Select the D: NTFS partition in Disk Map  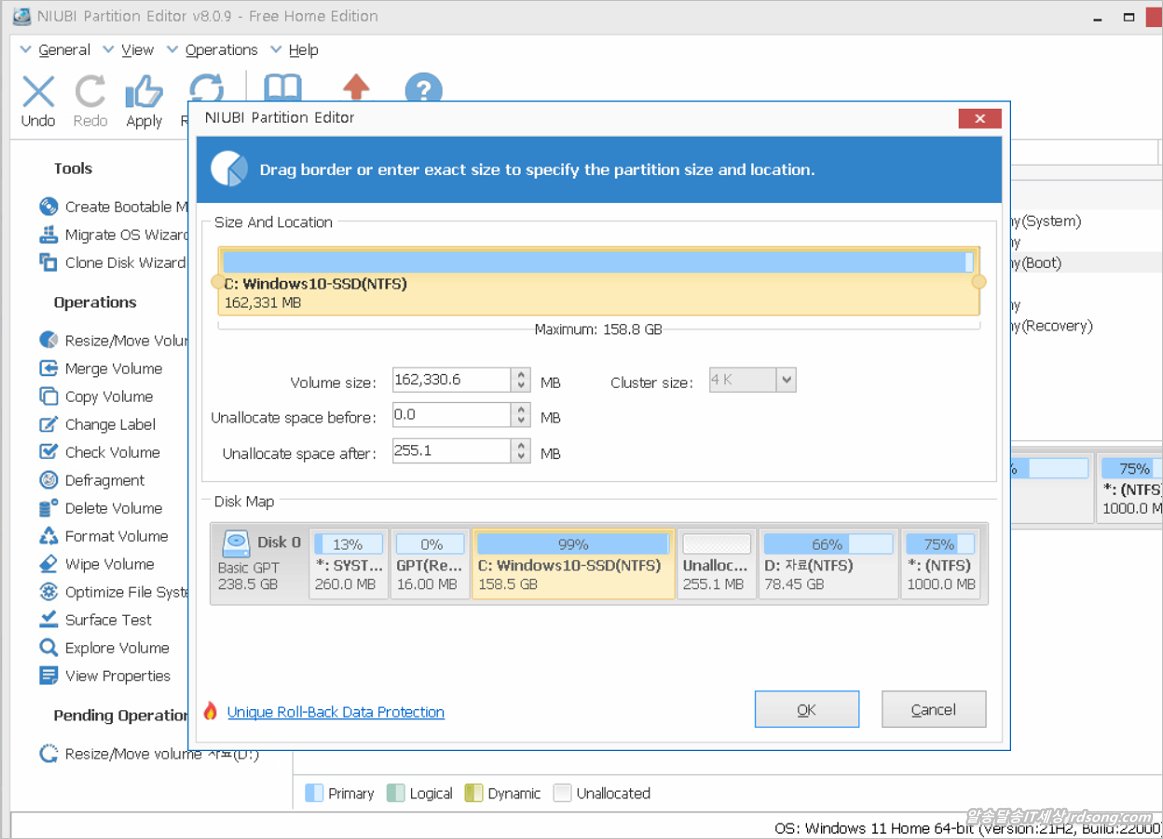click(x=827, y=565)
